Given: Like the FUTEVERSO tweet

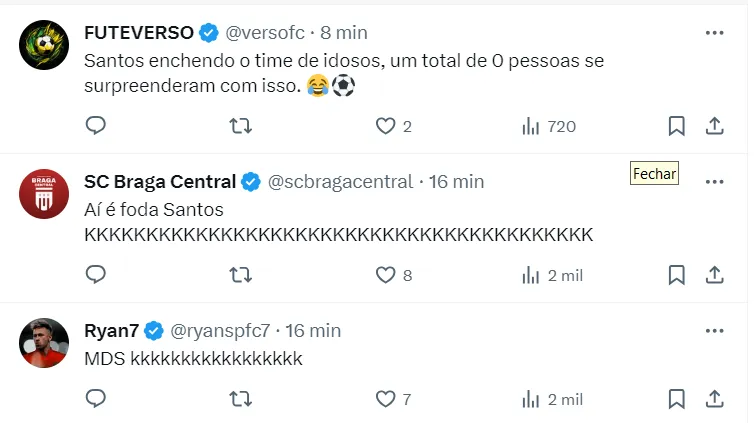Looking at the screenshot, I should [x=386, y=126].
